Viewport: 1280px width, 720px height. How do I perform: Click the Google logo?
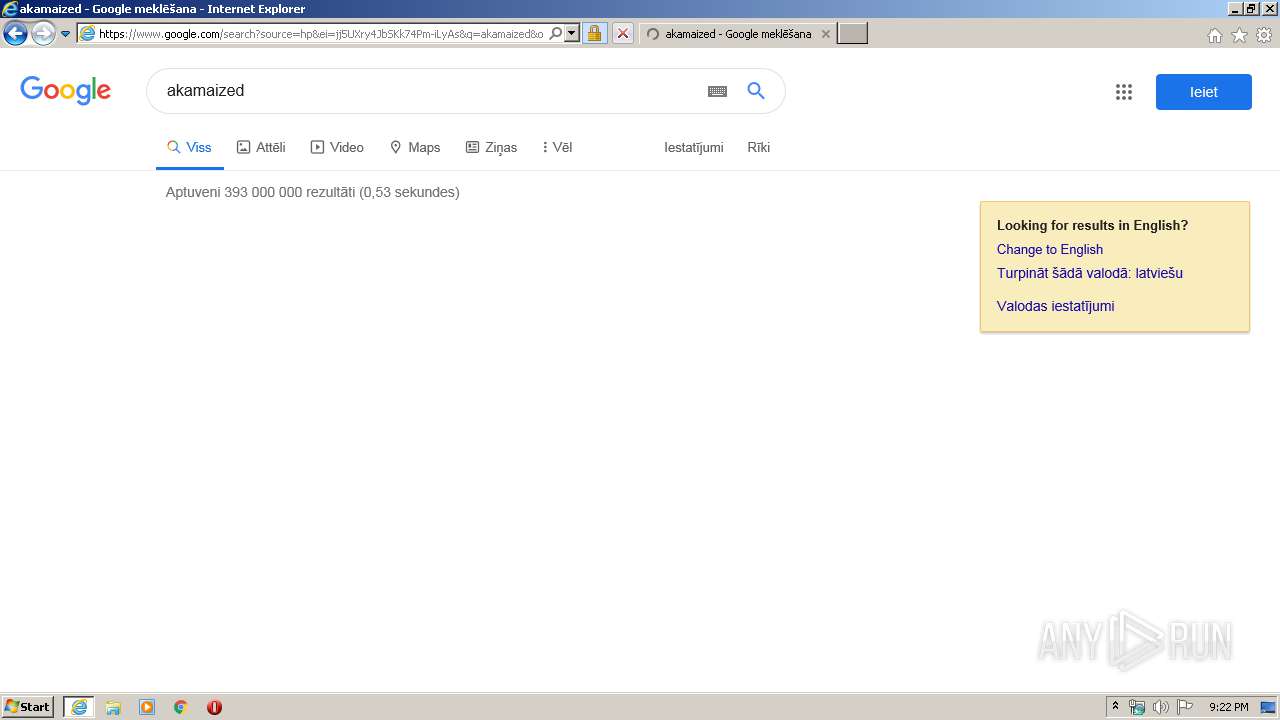click(66, 91)
